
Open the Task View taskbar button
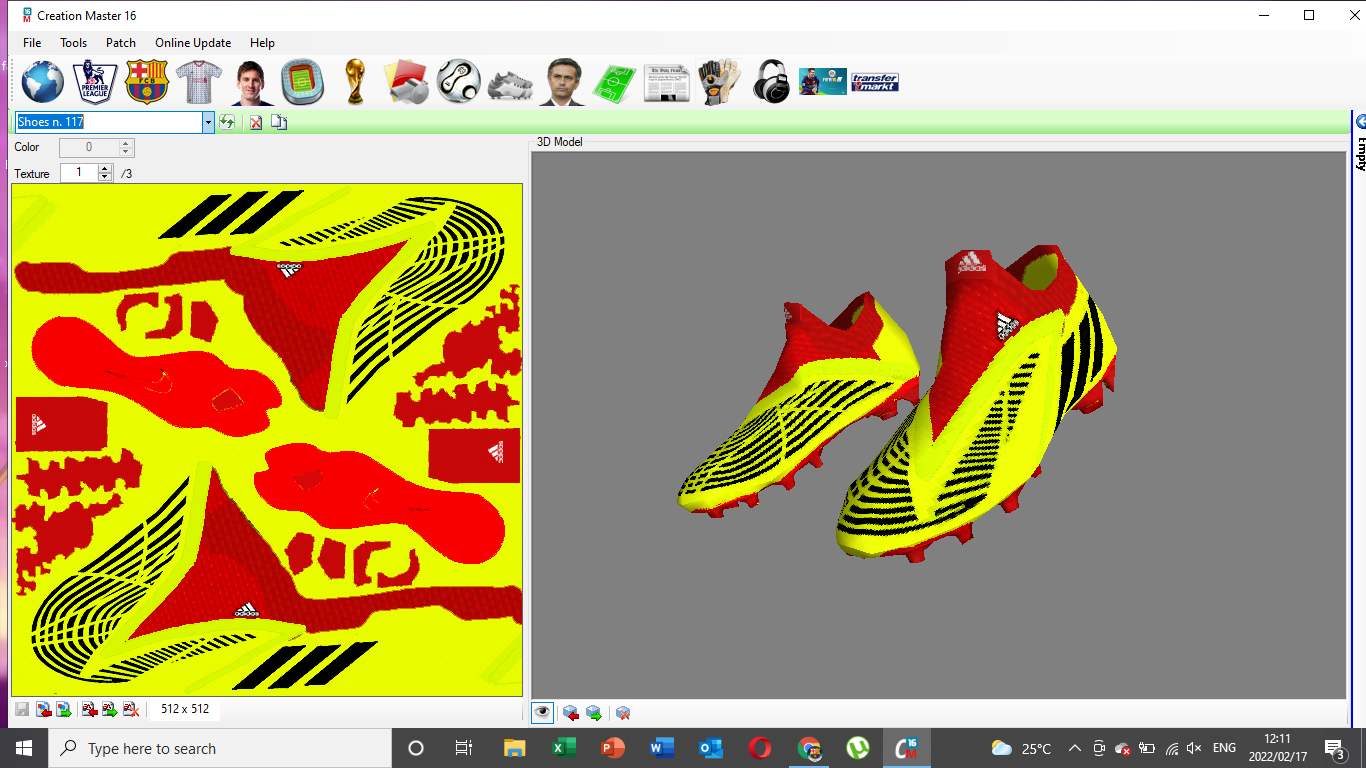pyautogui.click(x=464, y=748)
